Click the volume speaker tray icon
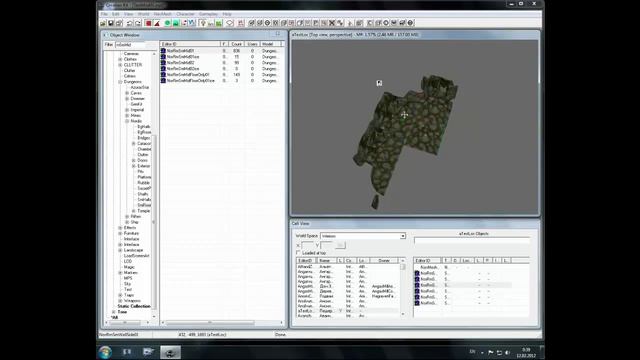This screenshot has height=360, width=640. tap(507, 352)
